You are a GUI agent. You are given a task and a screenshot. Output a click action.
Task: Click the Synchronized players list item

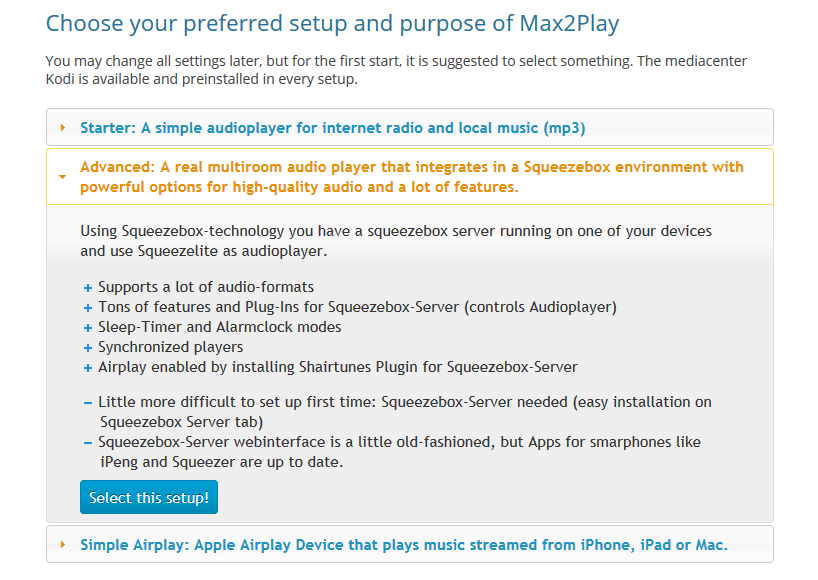(171, 347)
